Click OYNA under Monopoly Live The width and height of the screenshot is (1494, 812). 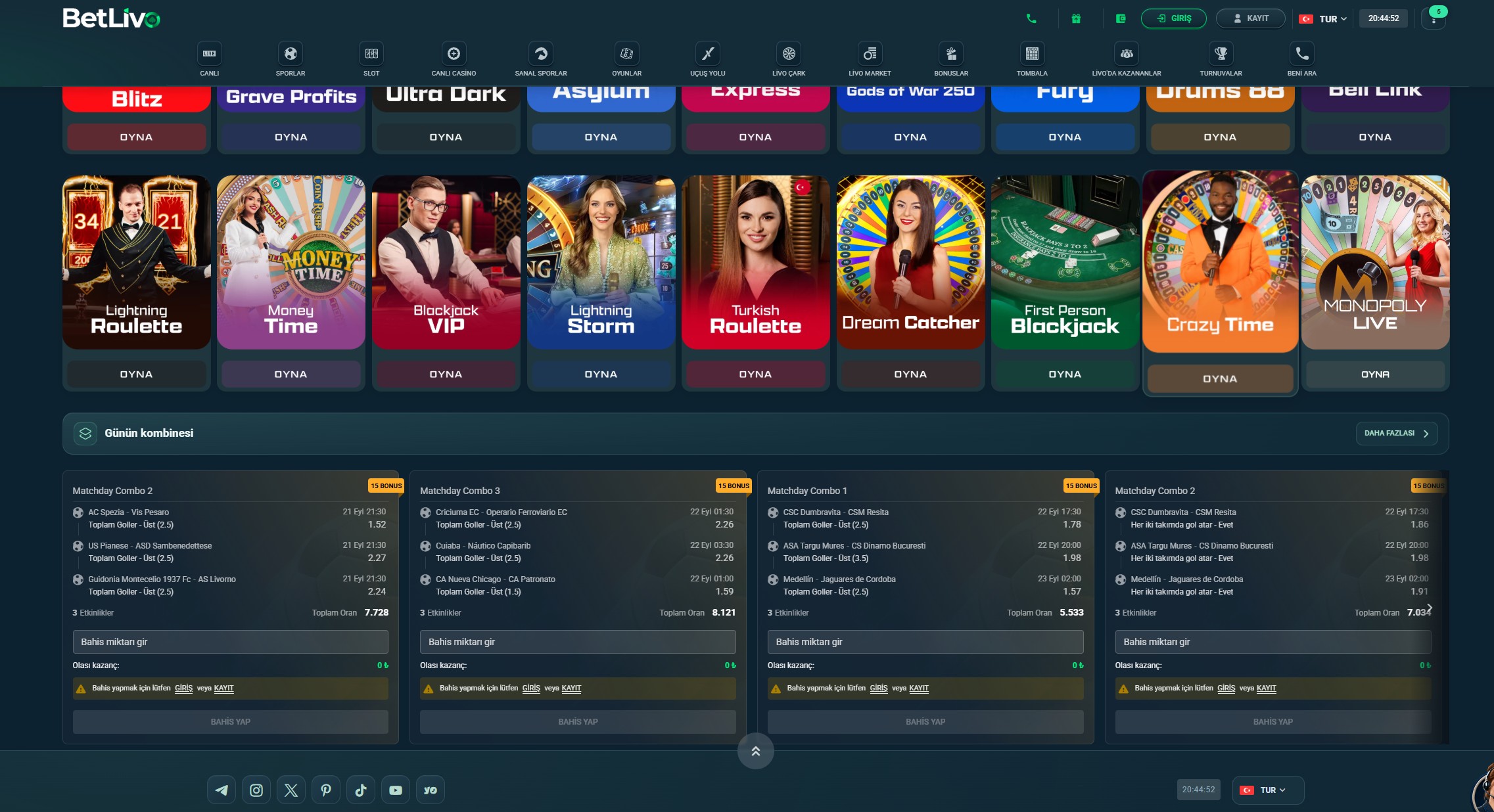click(x=1375, y=374)
